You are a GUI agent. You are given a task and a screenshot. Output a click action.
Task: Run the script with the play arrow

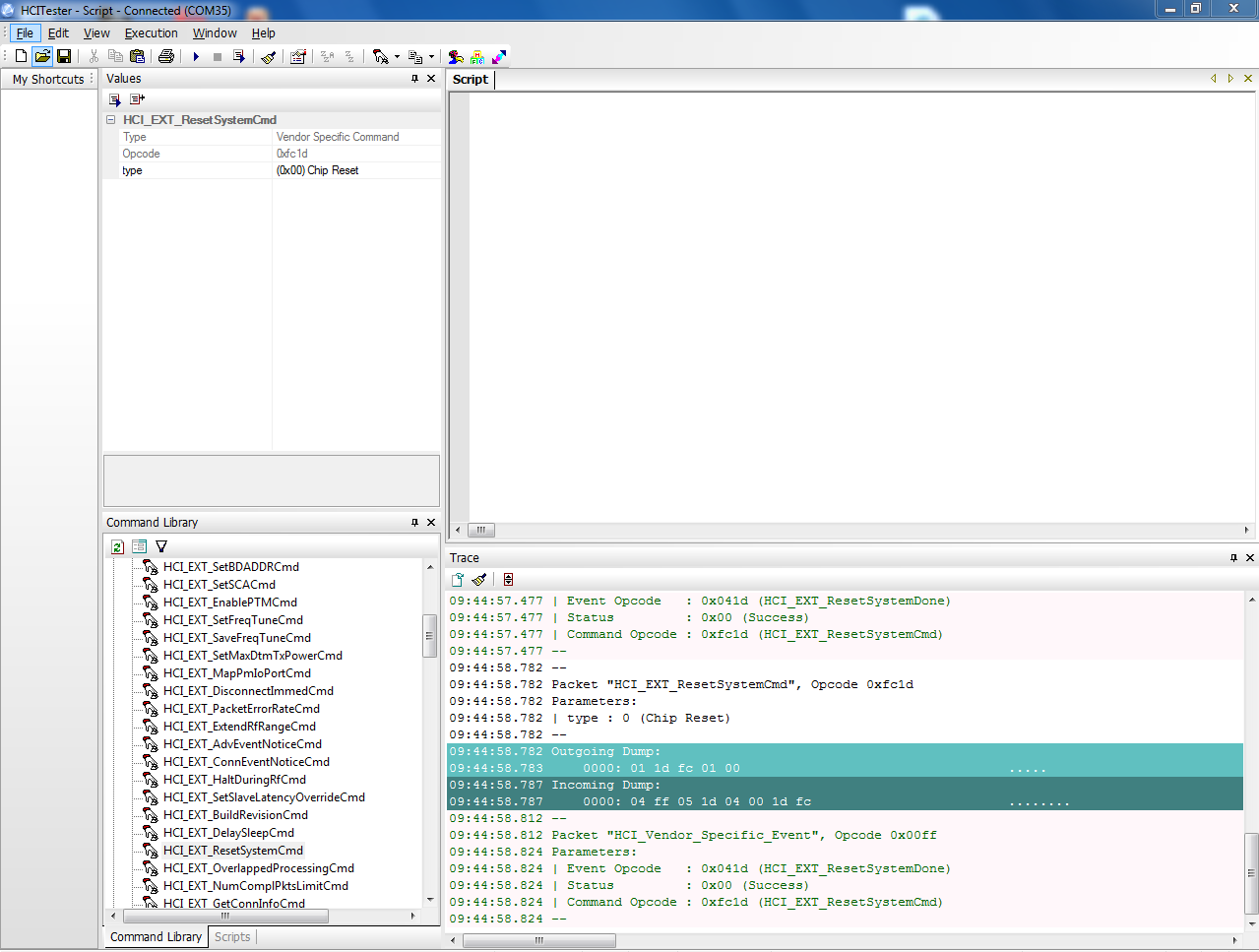coord(196,56)
